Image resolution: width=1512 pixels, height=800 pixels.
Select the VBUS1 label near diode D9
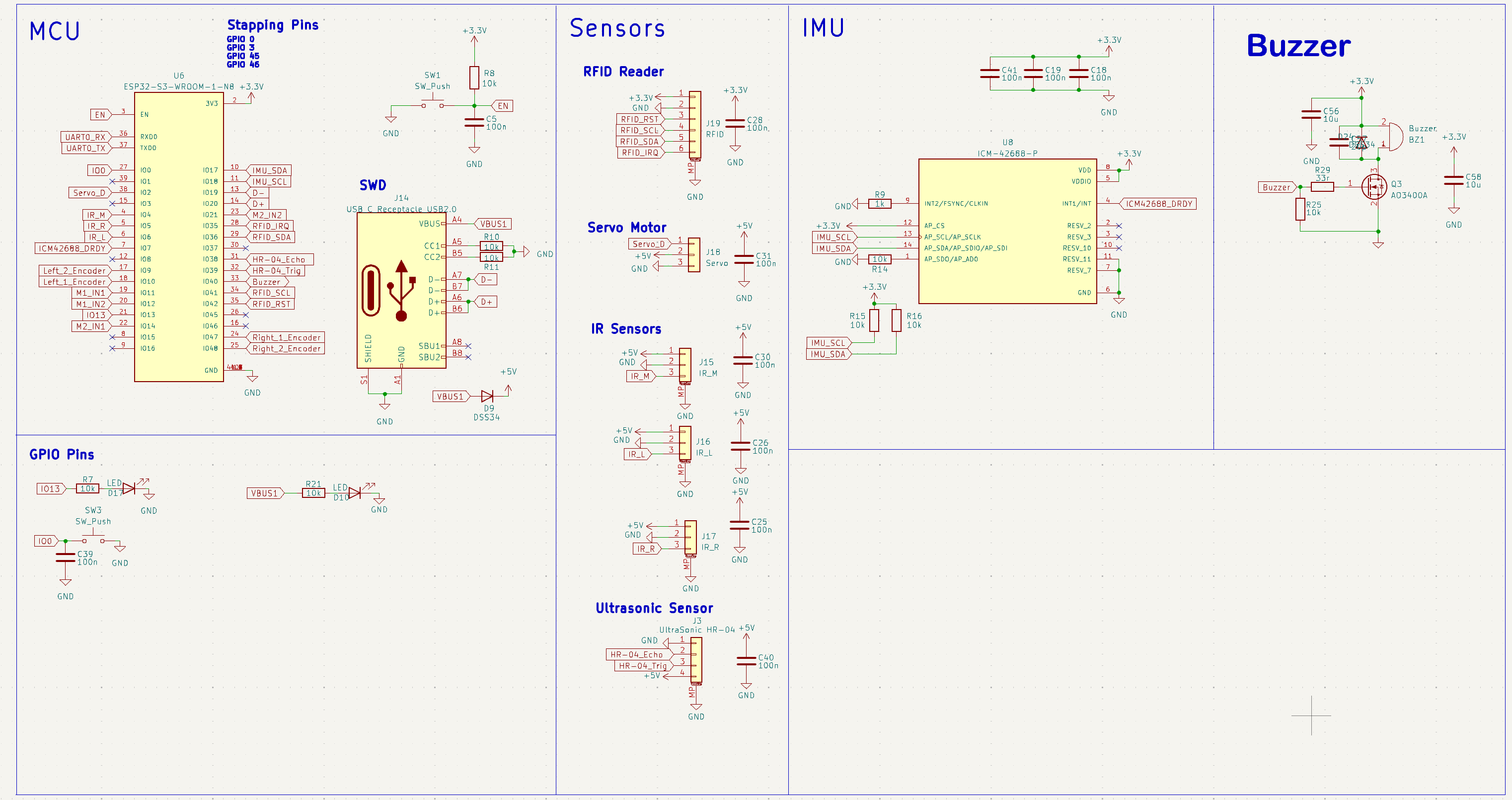point(449,397)
